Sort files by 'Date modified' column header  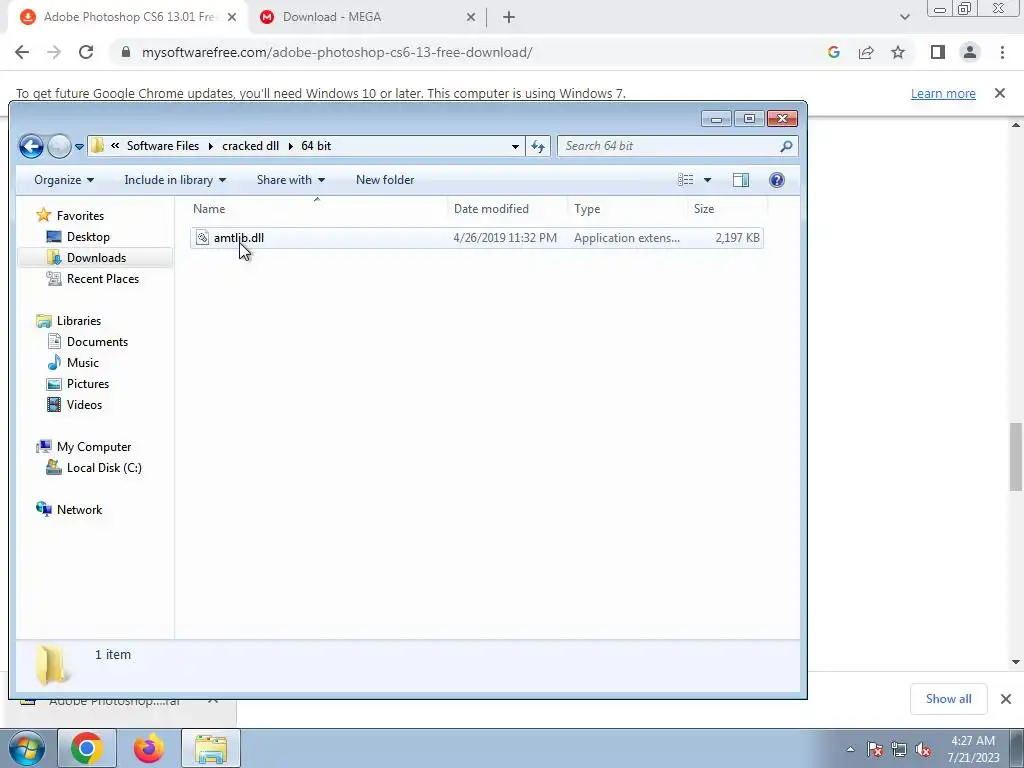click(x=507, y=209)
